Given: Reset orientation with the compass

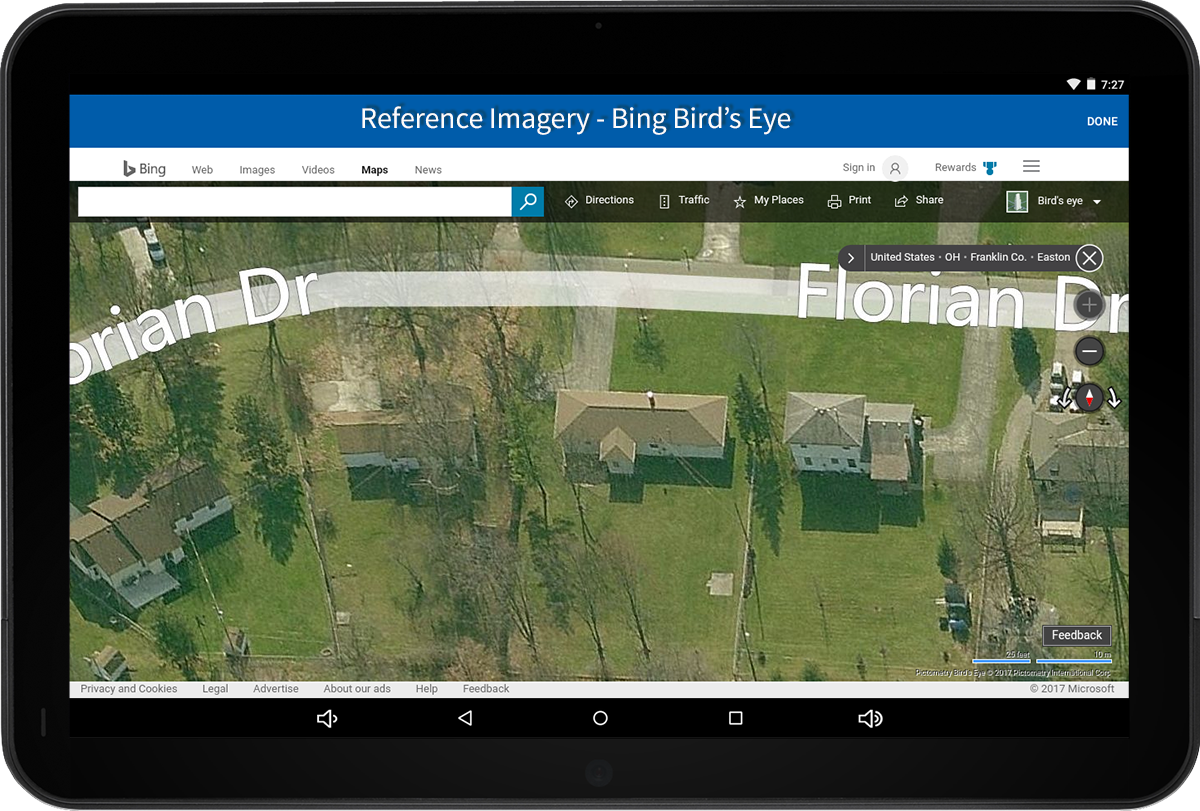Looking at the screenshot, I should pyautogui.click(x=1089, y=397).
